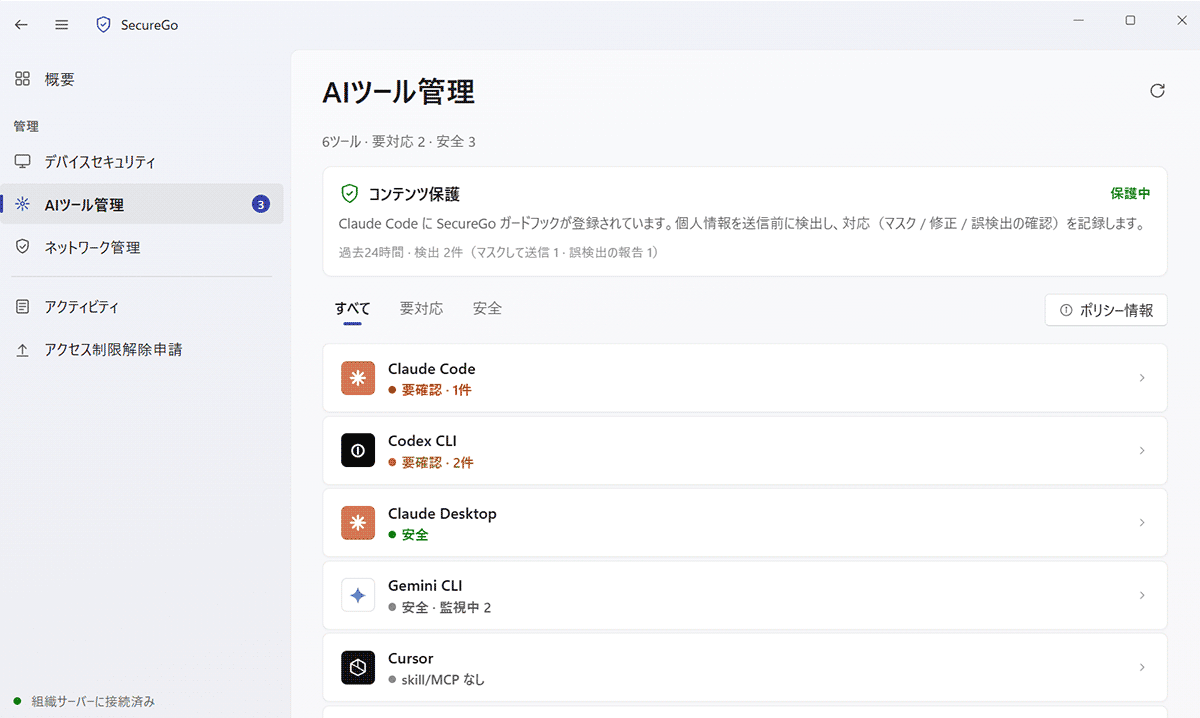
Task: Click the Codex CLI app icon
Action: (x=358, y=450)
